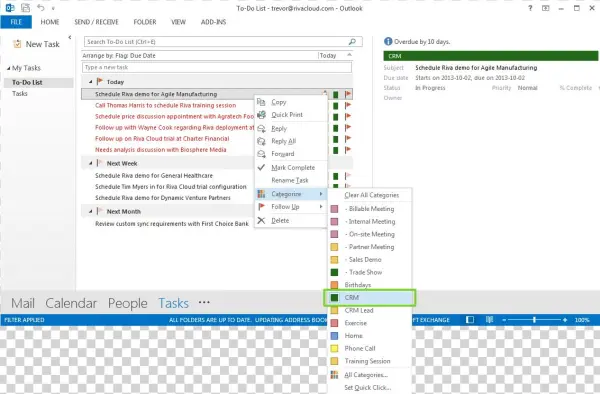Screen dimensions: 600x394
Task: Switch to the ADD-INS ribbon tab
Action: [214, 22]
